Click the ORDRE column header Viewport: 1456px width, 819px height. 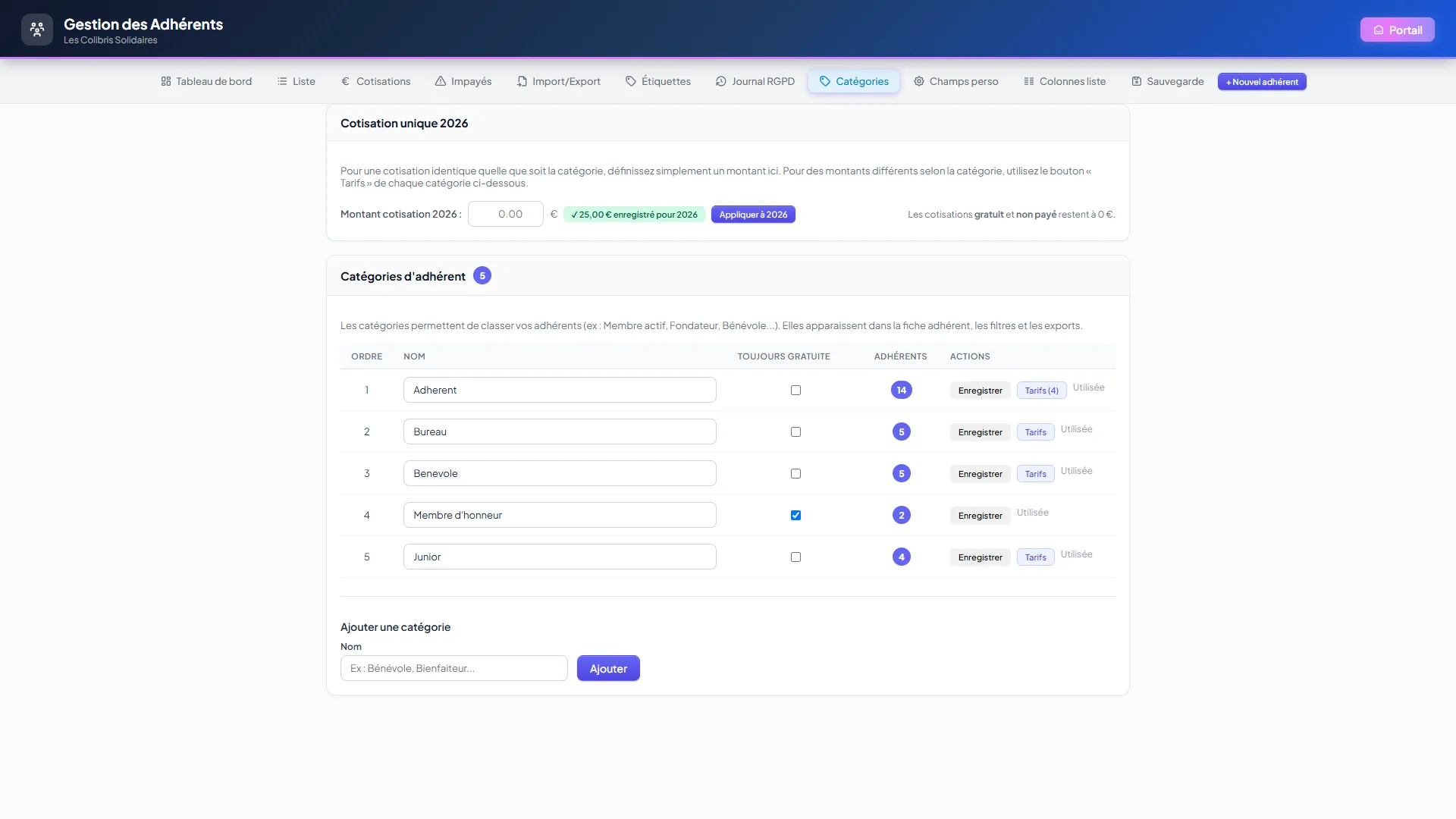(x=366, y=356)
